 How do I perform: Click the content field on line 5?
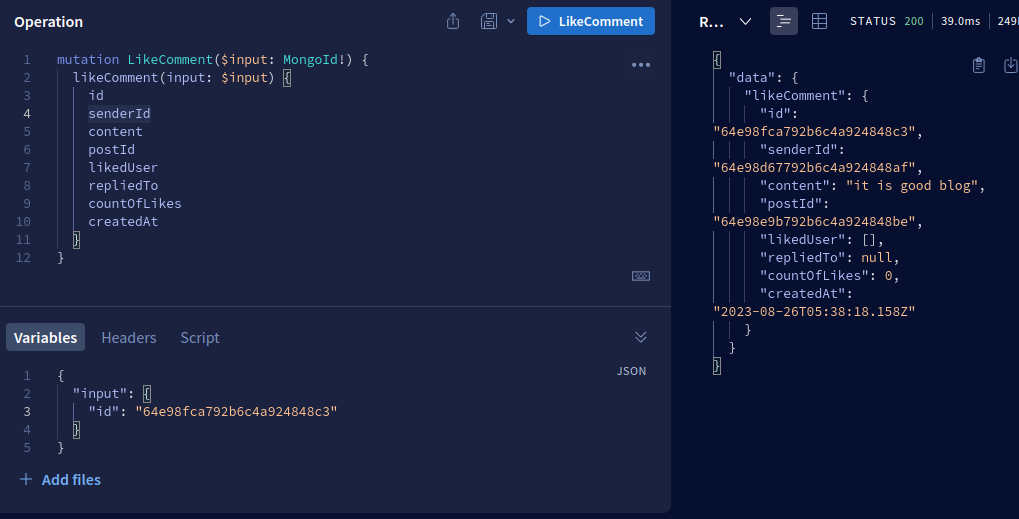115,132
